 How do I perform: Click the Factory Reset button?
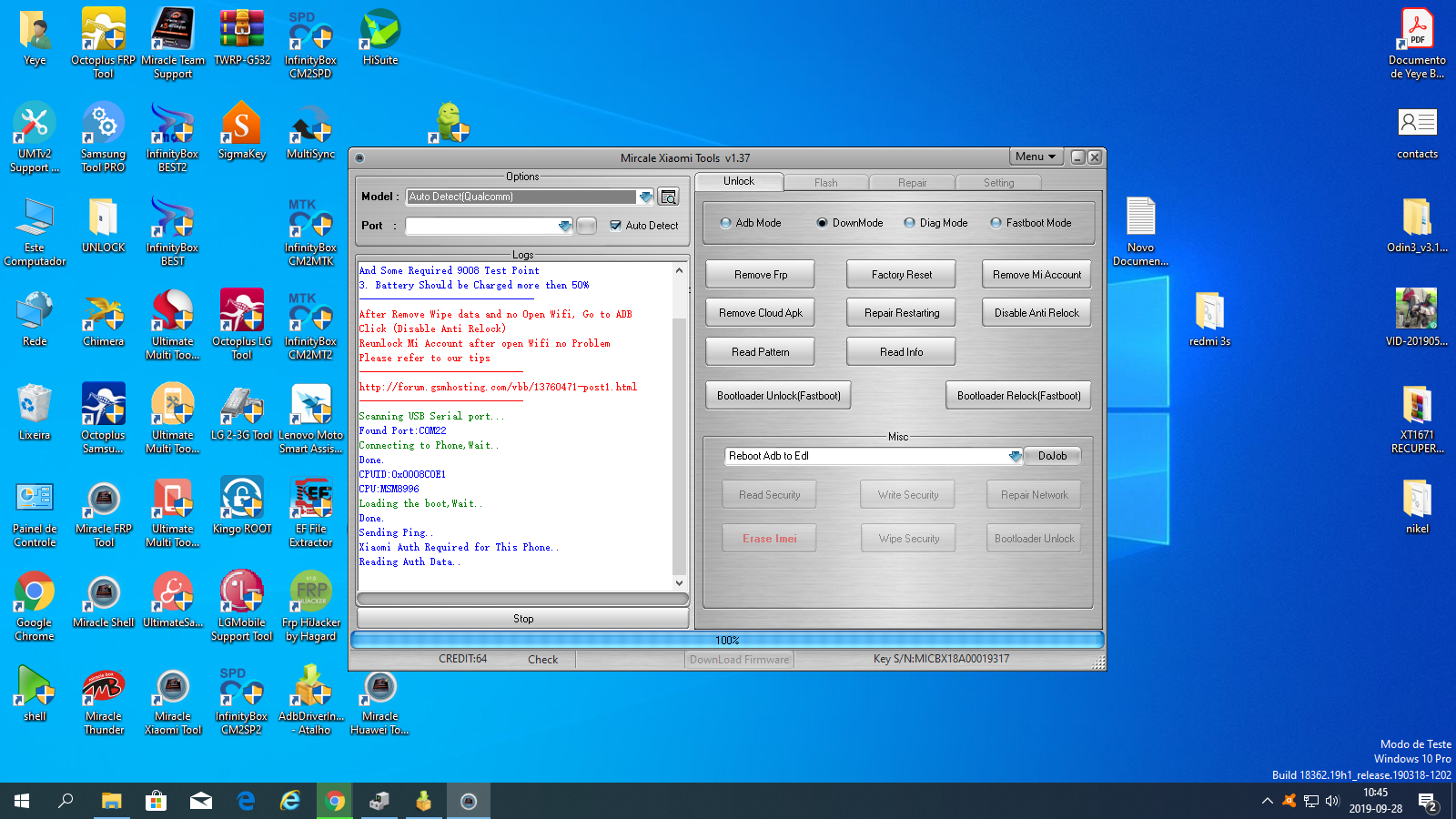[902, 275]
